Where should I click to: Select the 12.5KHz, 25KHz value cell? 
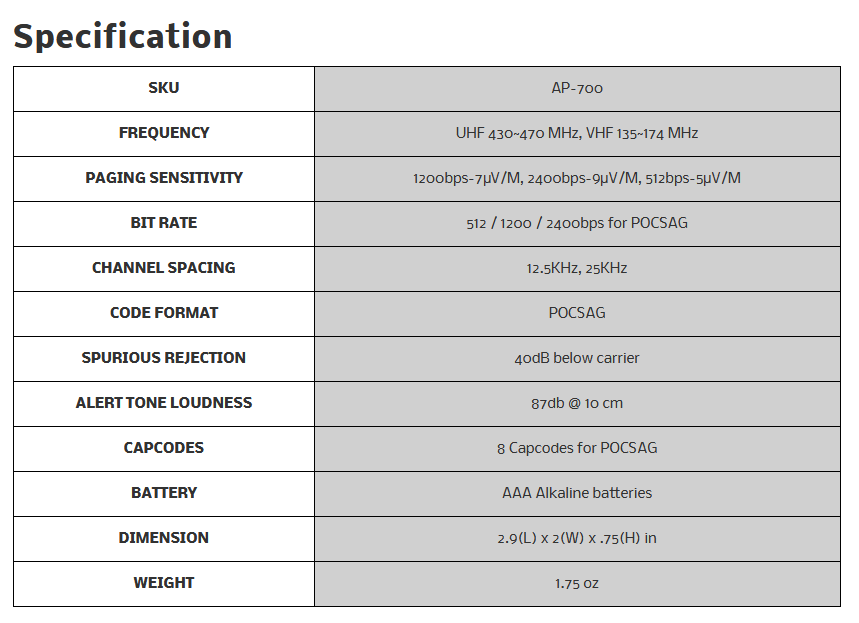(x=577, y=268)
